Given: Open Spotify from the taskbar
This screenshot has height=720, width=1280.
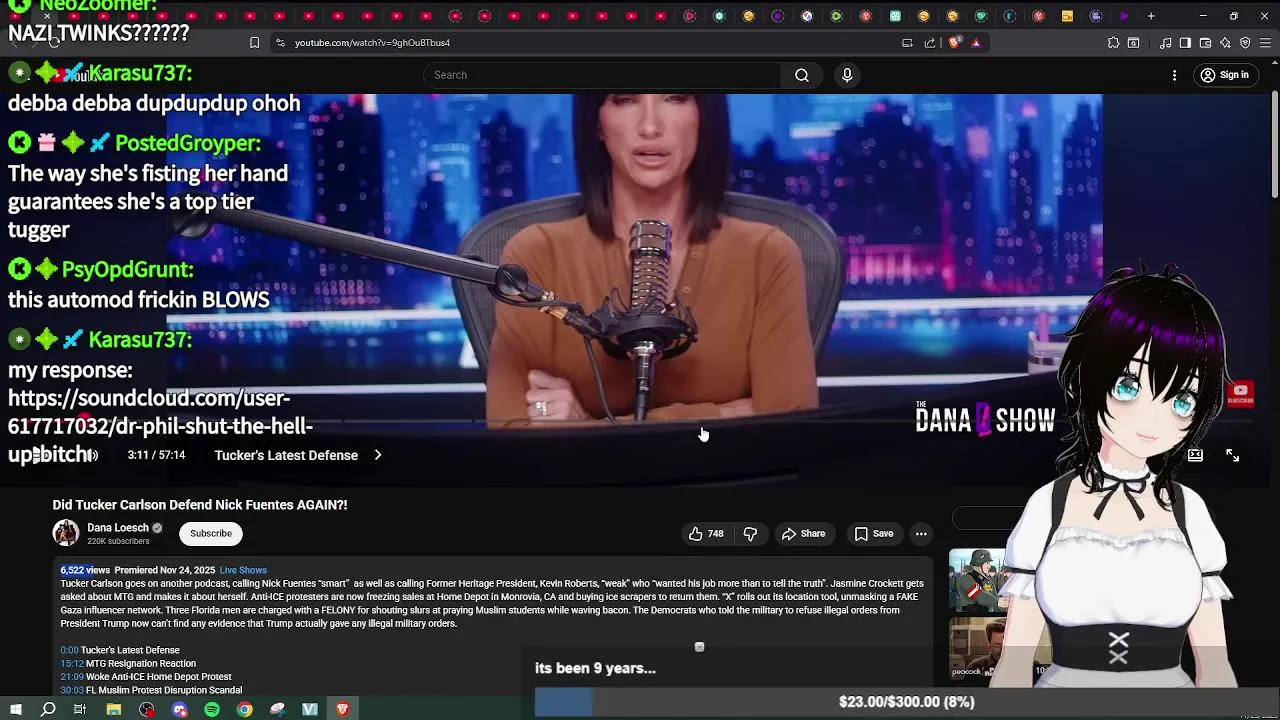Looking at the screenshot, I should (x=212, y=709).
